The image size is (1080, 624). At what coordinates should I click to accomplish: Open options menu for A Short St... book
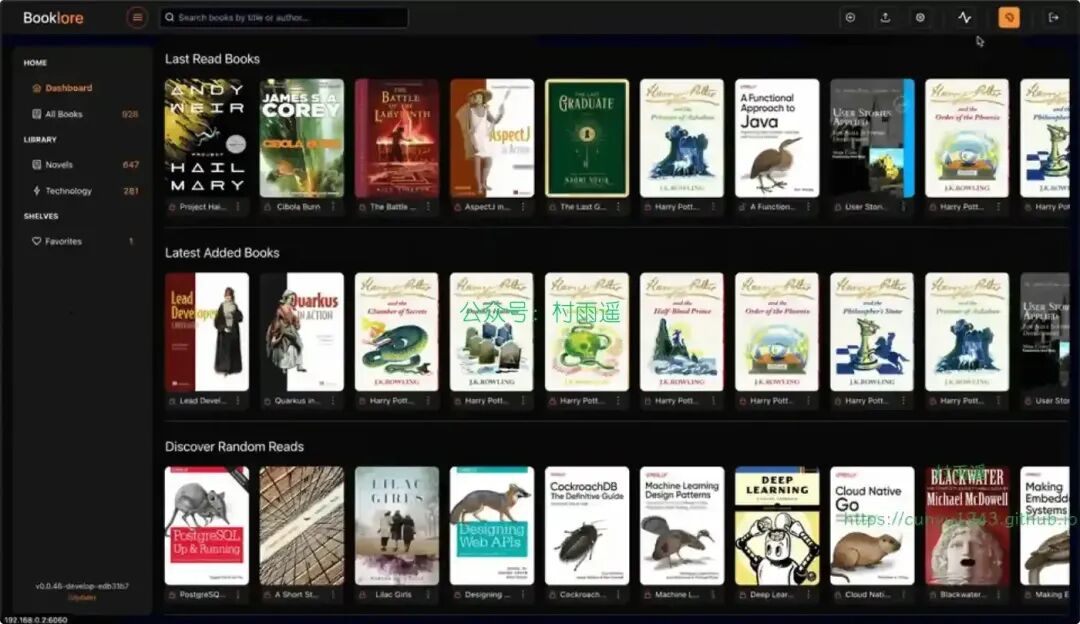pyautogui.click(x=333, y=594)
